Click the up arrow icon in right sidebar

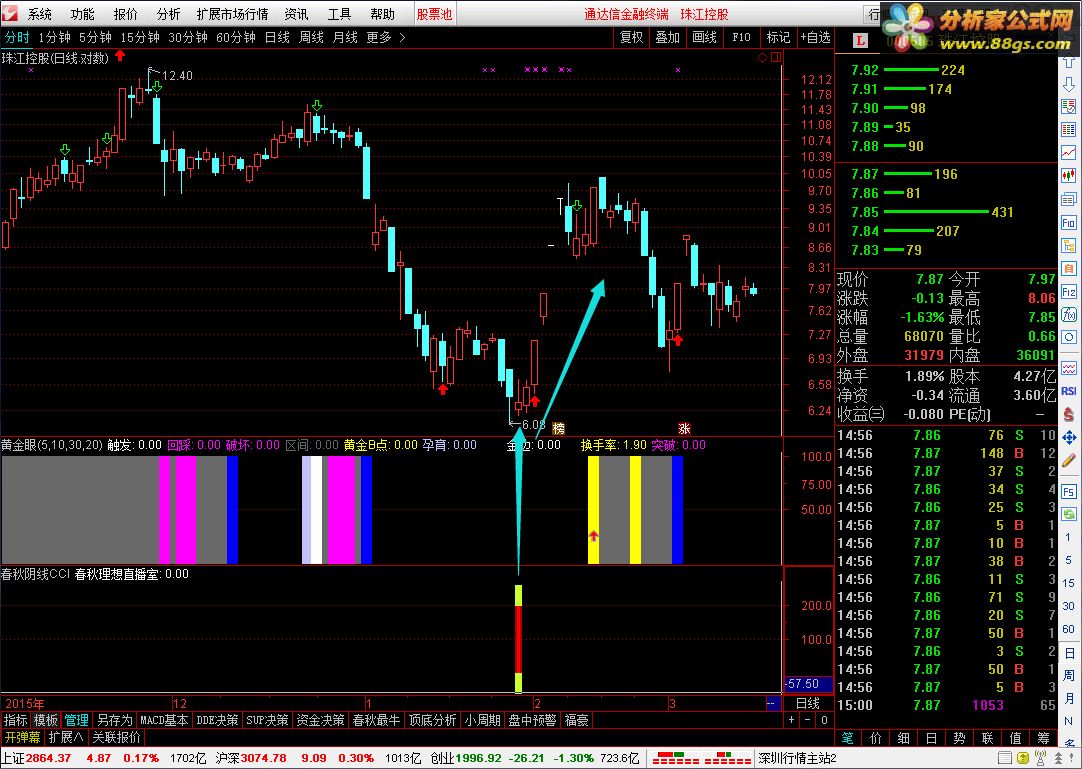coord(1068,64)
